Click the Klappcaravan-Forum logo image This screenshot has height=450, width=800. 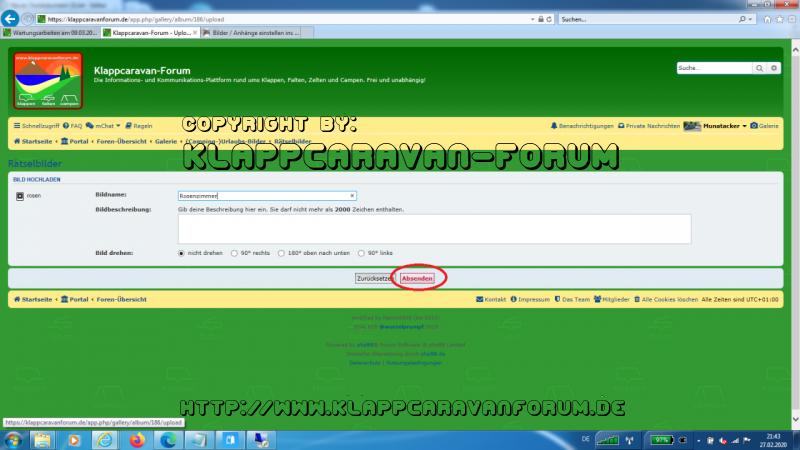click(48, 81)
